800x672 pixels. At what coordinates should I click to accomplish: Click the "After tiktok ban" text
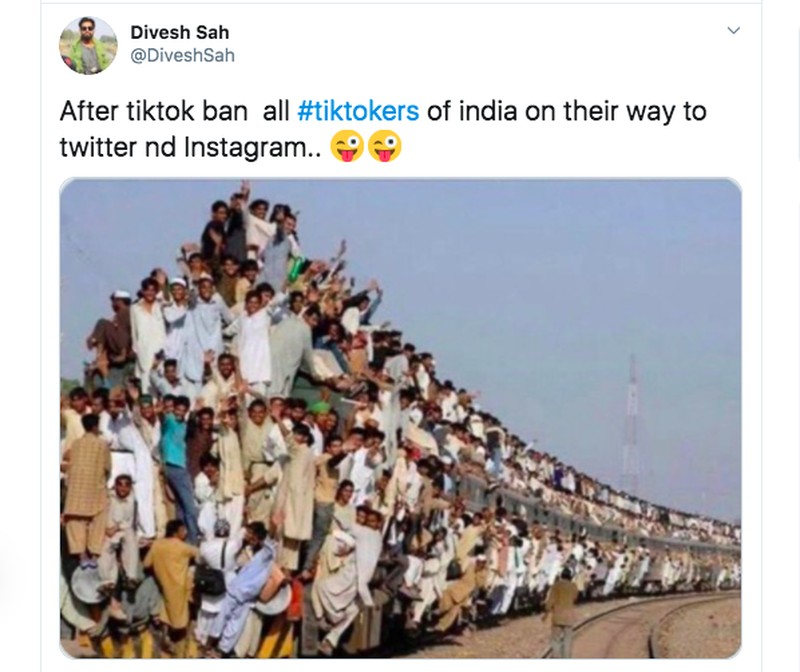[x=154, y=111]
